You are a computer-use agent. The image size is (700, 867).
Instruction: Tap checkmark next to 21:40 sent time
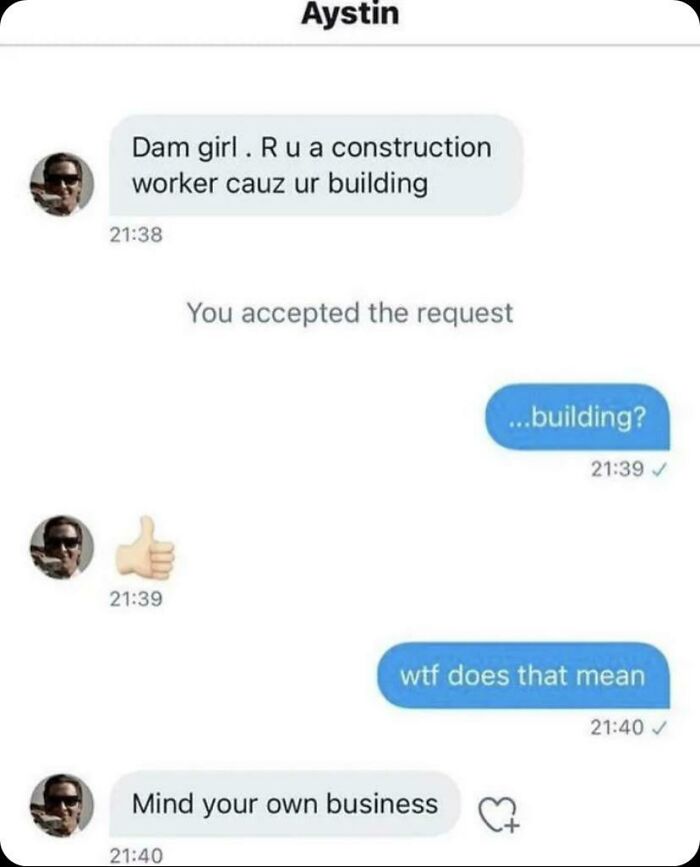coord(659,728)
